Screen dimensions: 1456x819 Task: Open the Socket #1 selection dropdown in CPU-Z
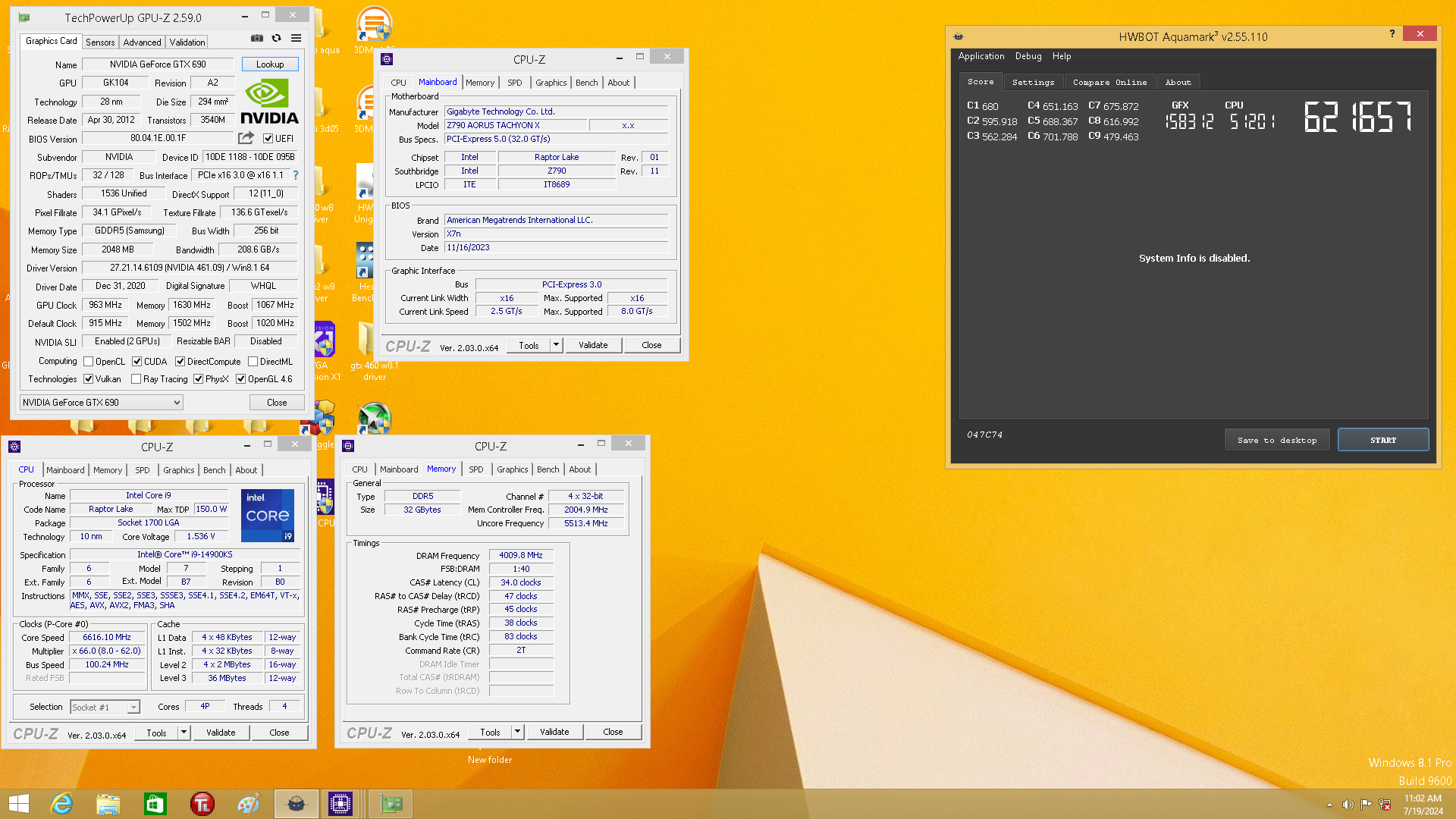click(x=105, y=707)
